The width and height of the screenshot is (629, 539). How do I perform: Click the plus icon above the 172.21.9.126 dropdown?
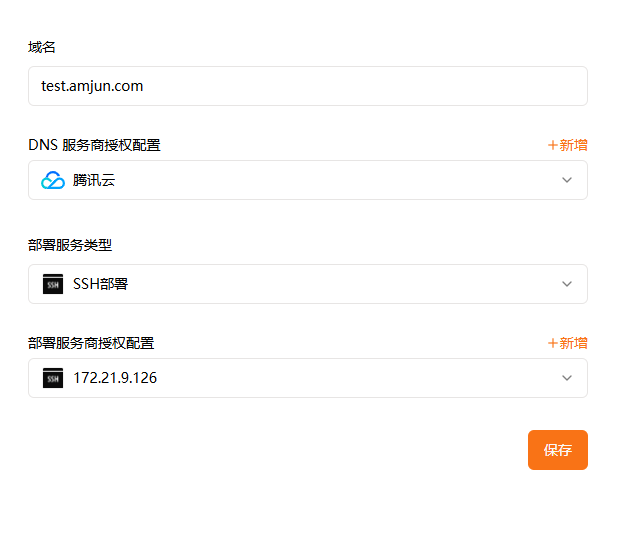(553, 343)
